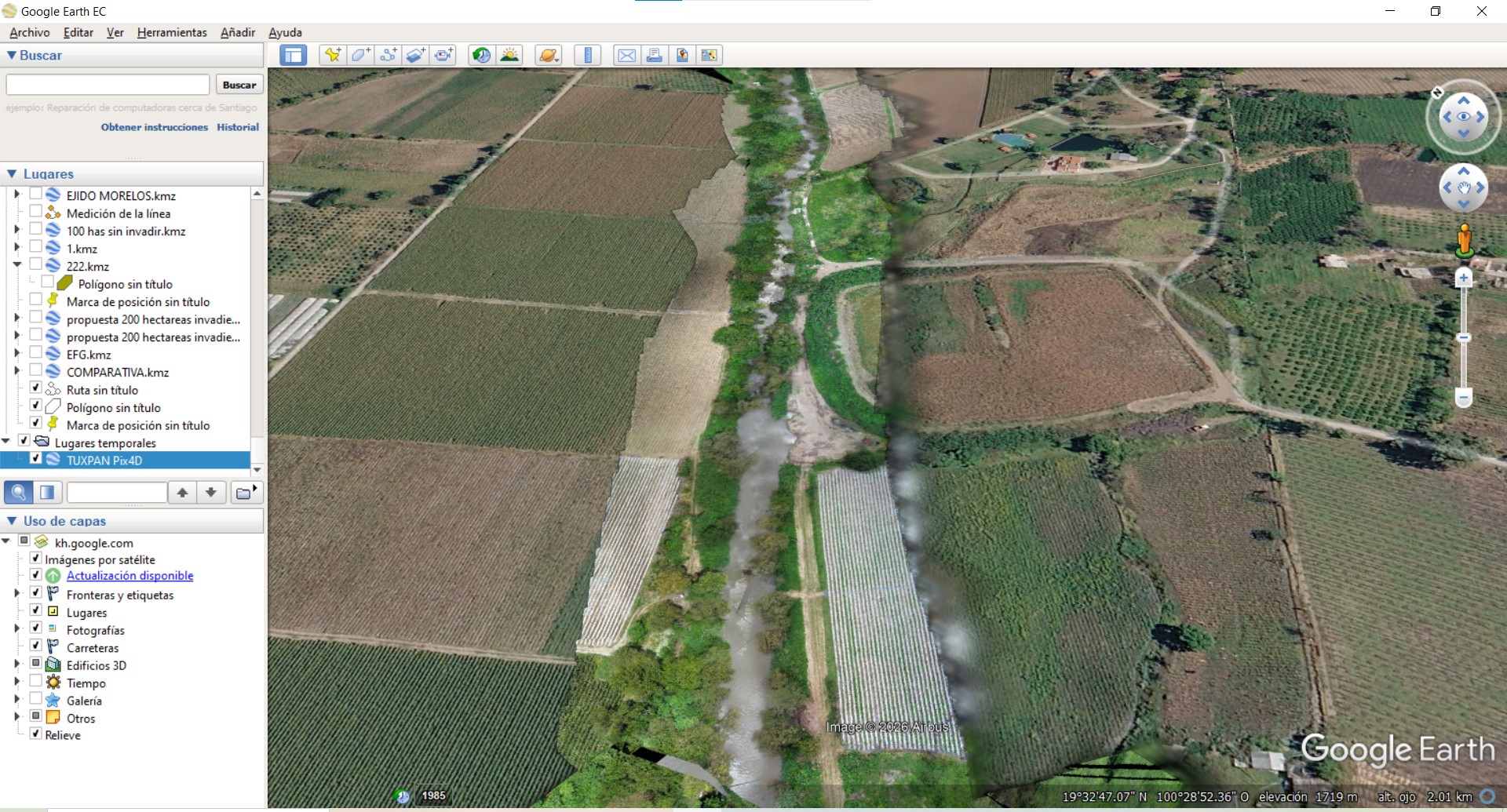Move right using the hand joystick arrow

click(1480, 188)
